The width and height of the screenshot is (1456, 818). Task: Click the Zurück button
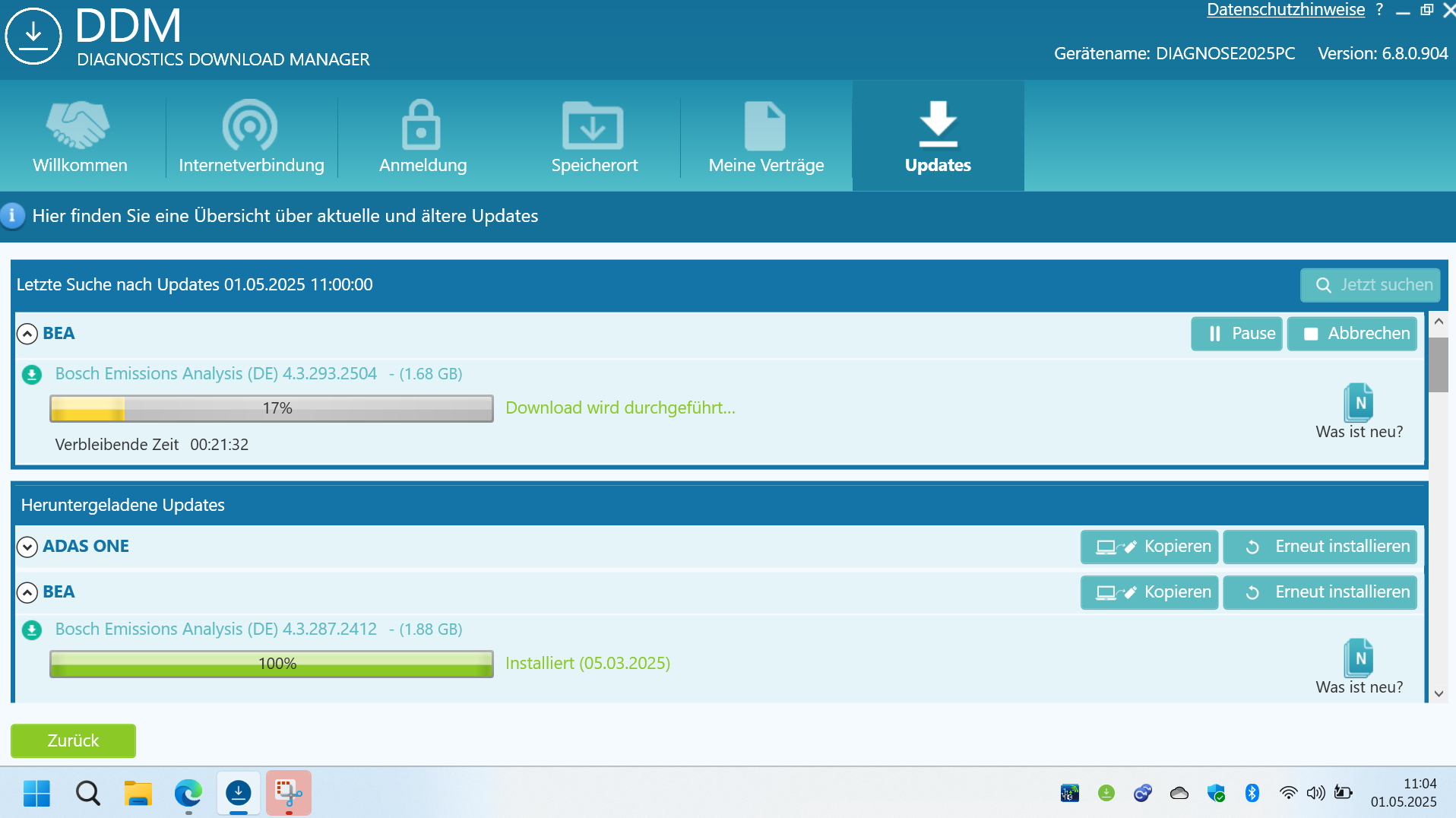pos(73,740)
